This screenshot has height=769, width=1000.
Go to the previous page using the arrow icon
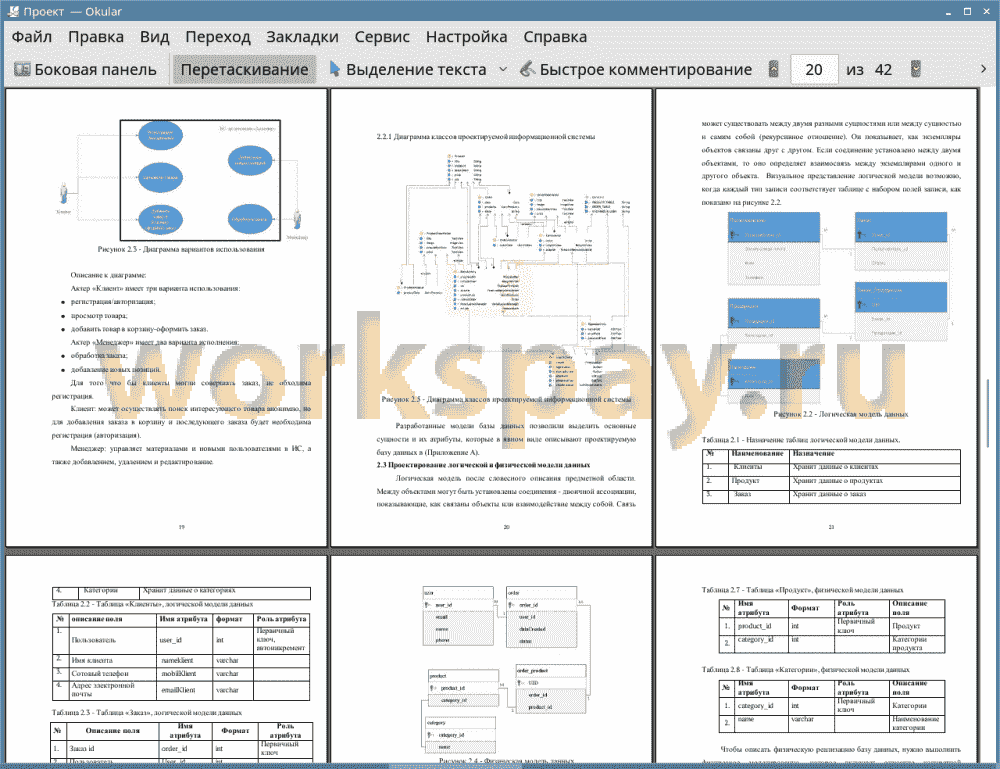774,69
